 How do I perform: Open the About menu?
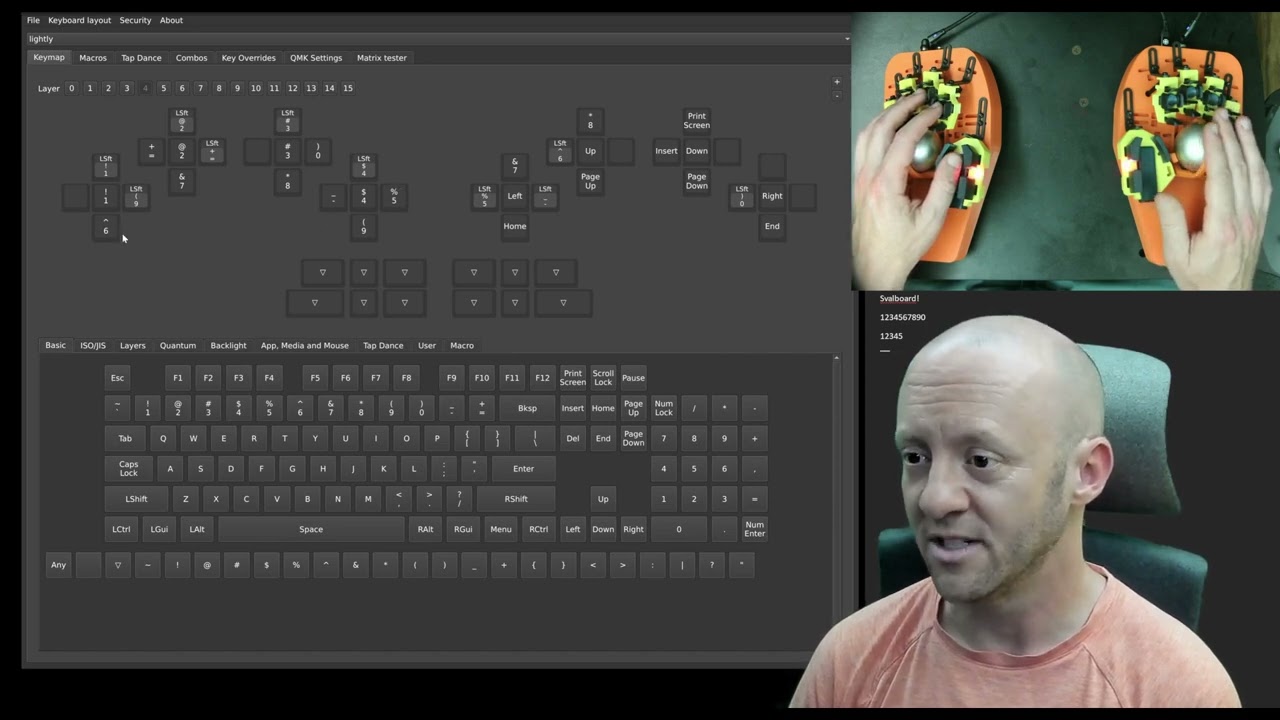(171, 20)
